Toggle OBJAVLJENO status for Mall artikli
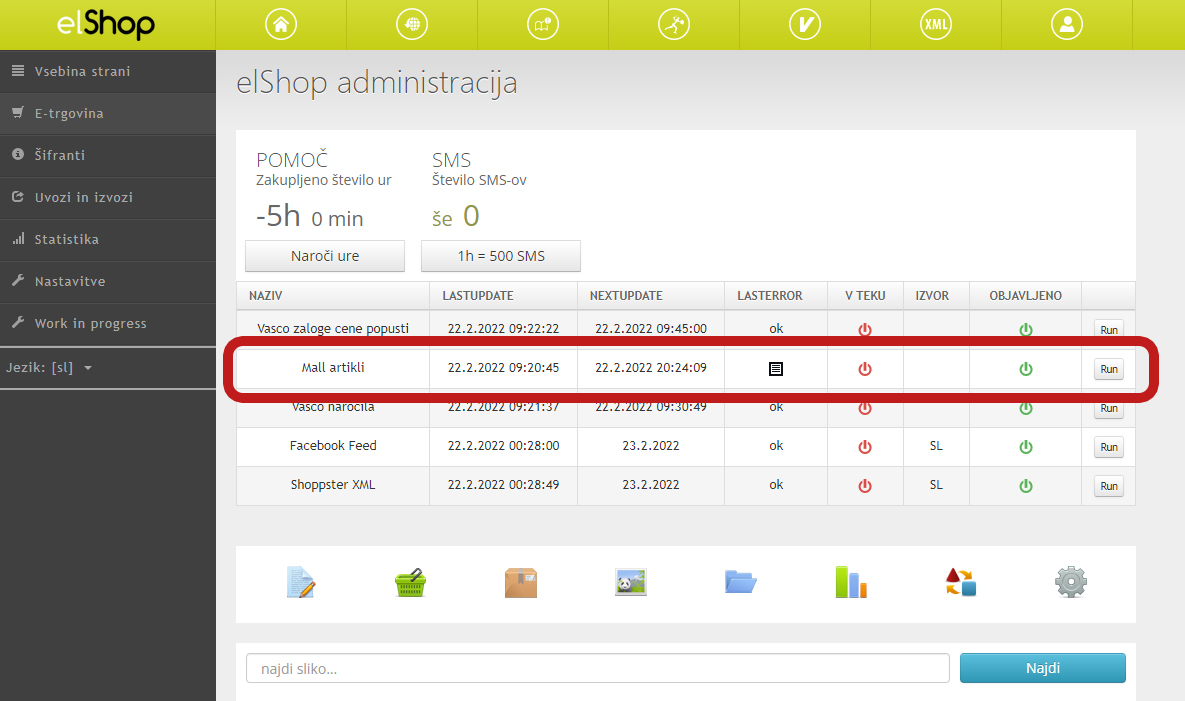This screenshot has width=1185, height=701. [1026, 369]
